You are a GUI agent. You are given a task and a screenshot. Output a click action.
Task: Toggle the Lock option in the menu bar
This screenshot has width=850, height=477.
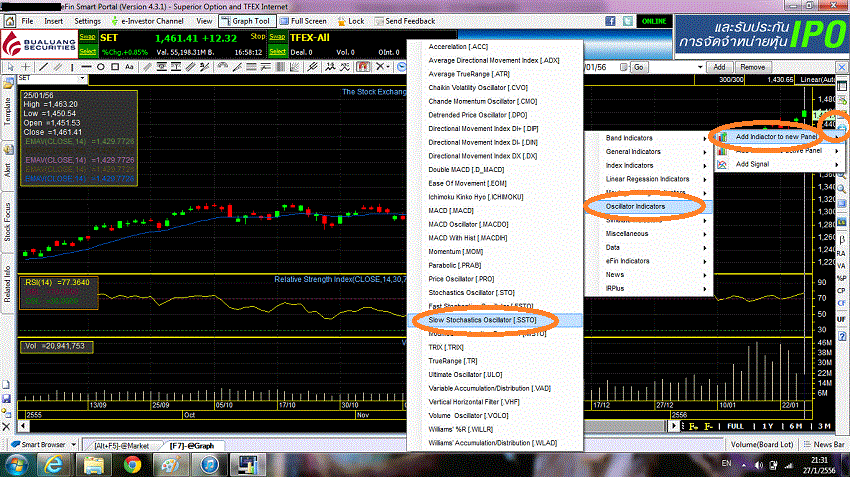[x=350, y=21]
